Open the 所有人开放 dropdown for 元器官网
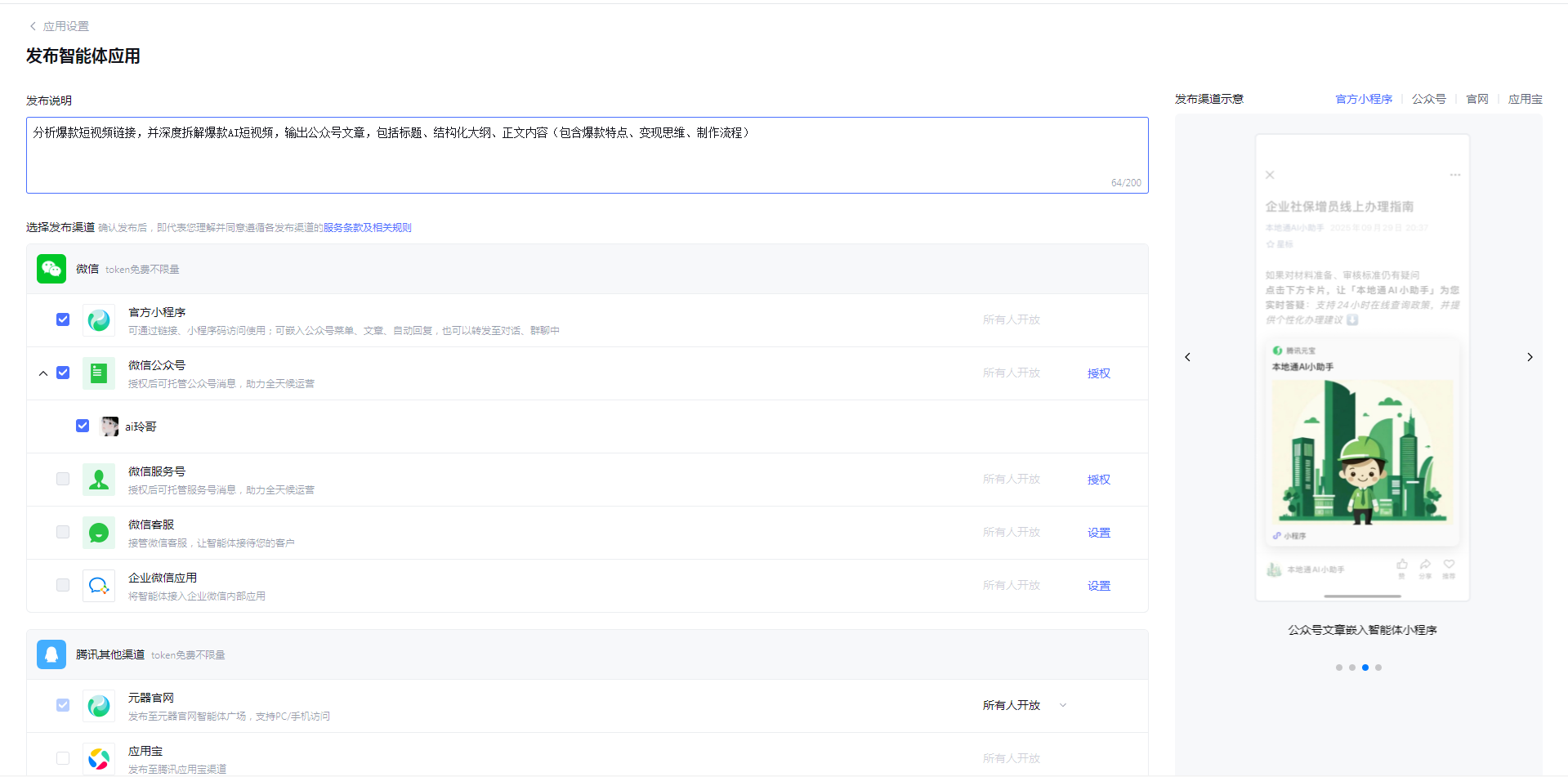 point(1063,705)
